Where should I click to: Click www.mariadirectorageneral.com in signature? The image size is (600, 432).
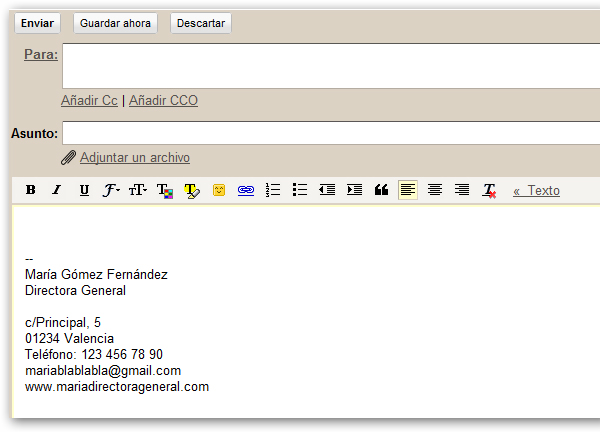point(117,387)
